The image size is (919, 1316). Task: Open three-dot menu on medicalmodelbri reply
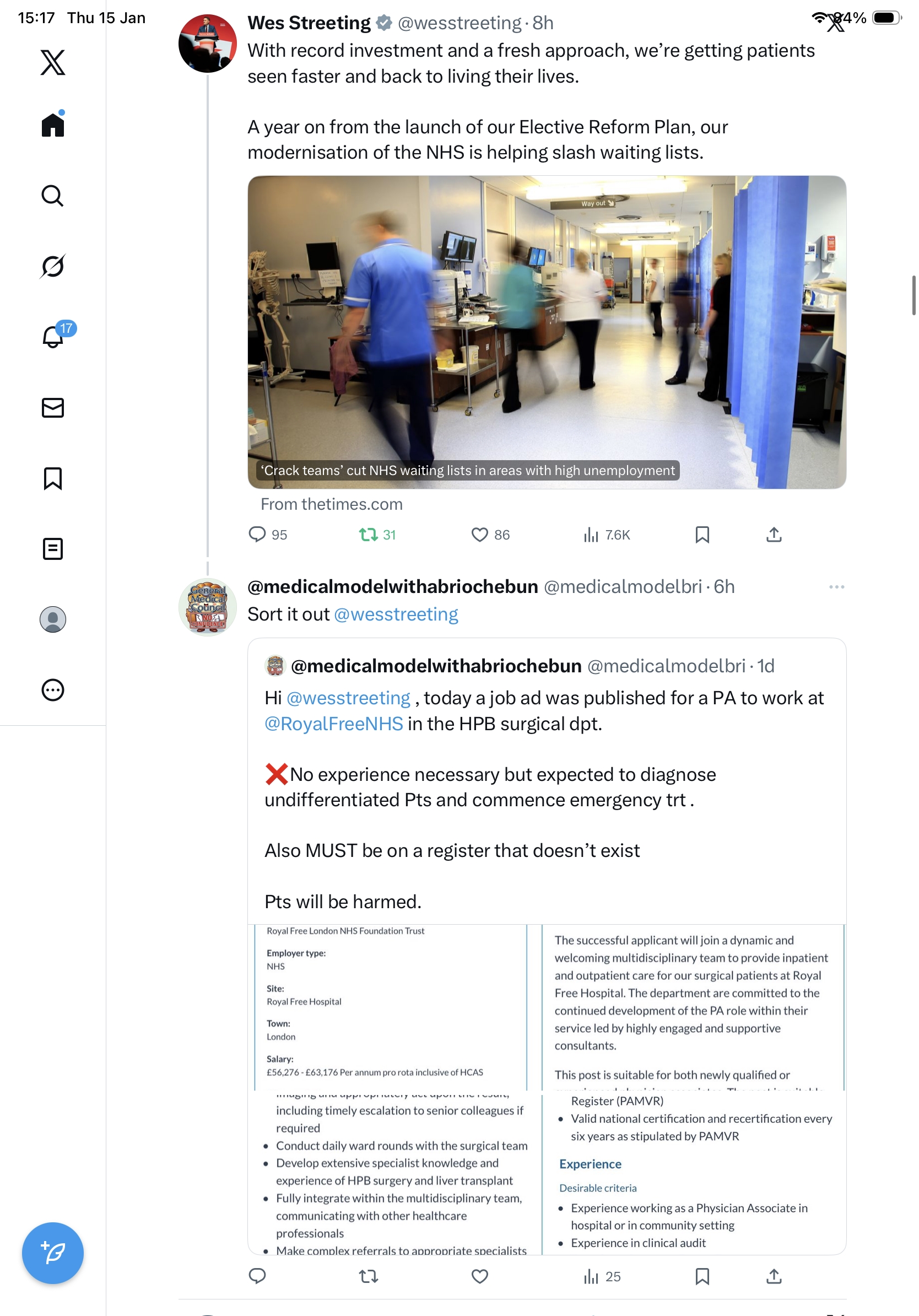[836, 586]
